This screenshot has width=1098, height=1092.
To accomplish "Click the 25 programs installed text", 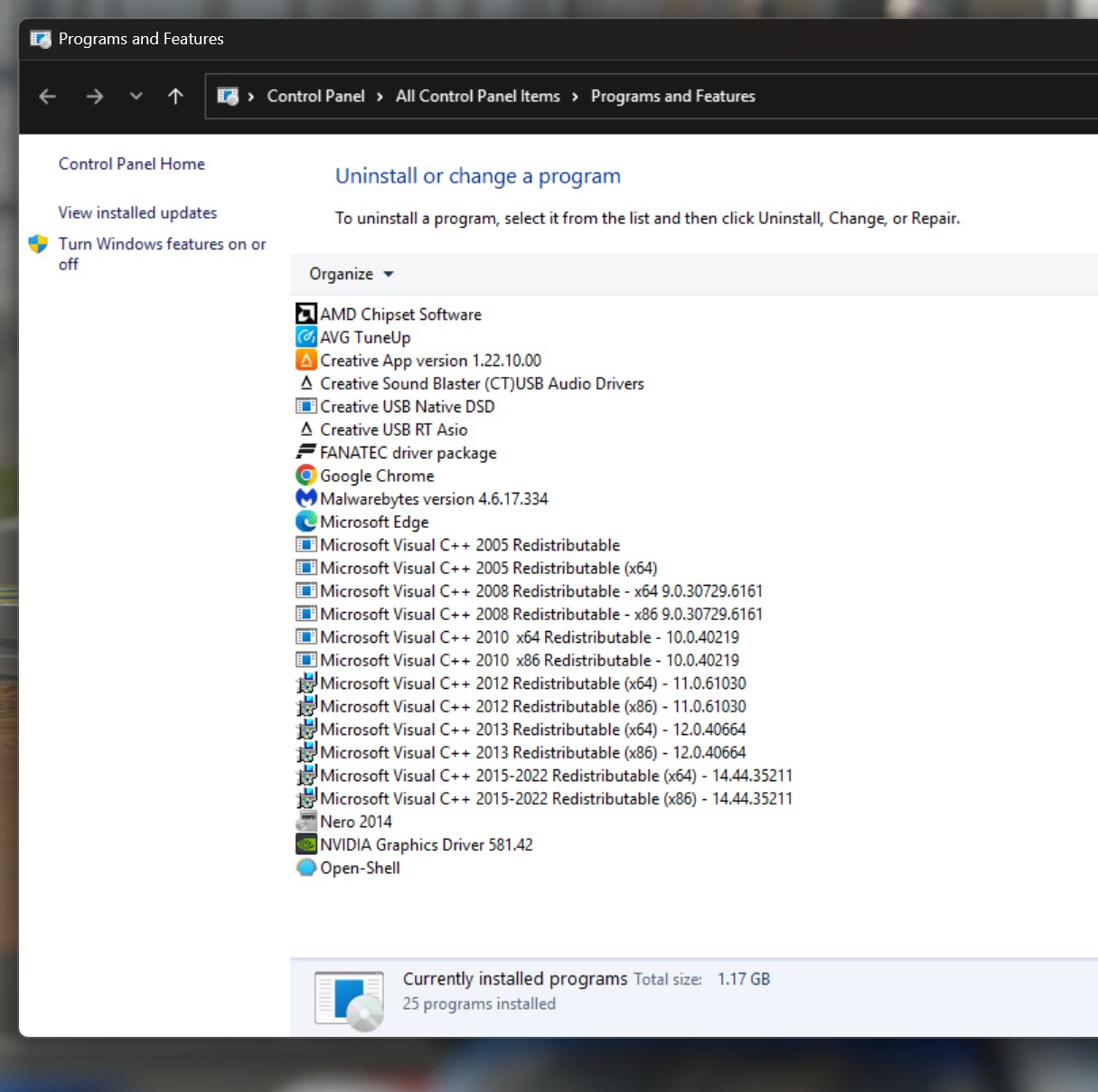I will 479,1003.
